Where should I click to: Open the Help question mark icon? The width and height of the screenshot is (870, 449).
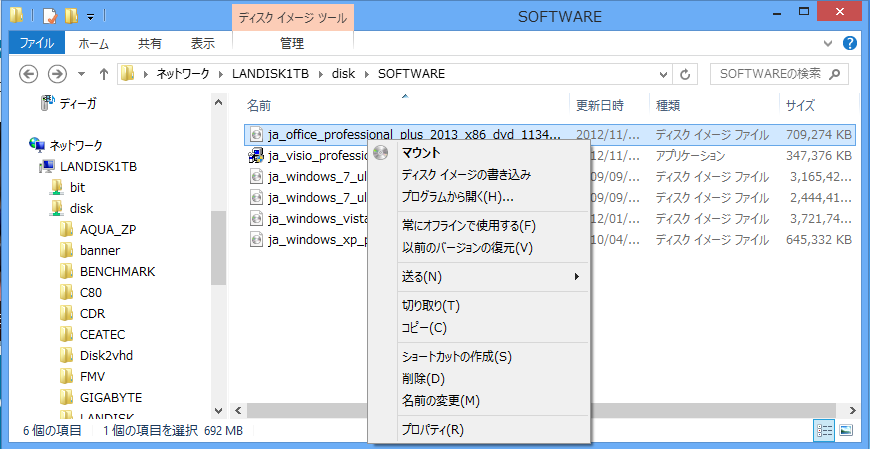tap(850, 43)
